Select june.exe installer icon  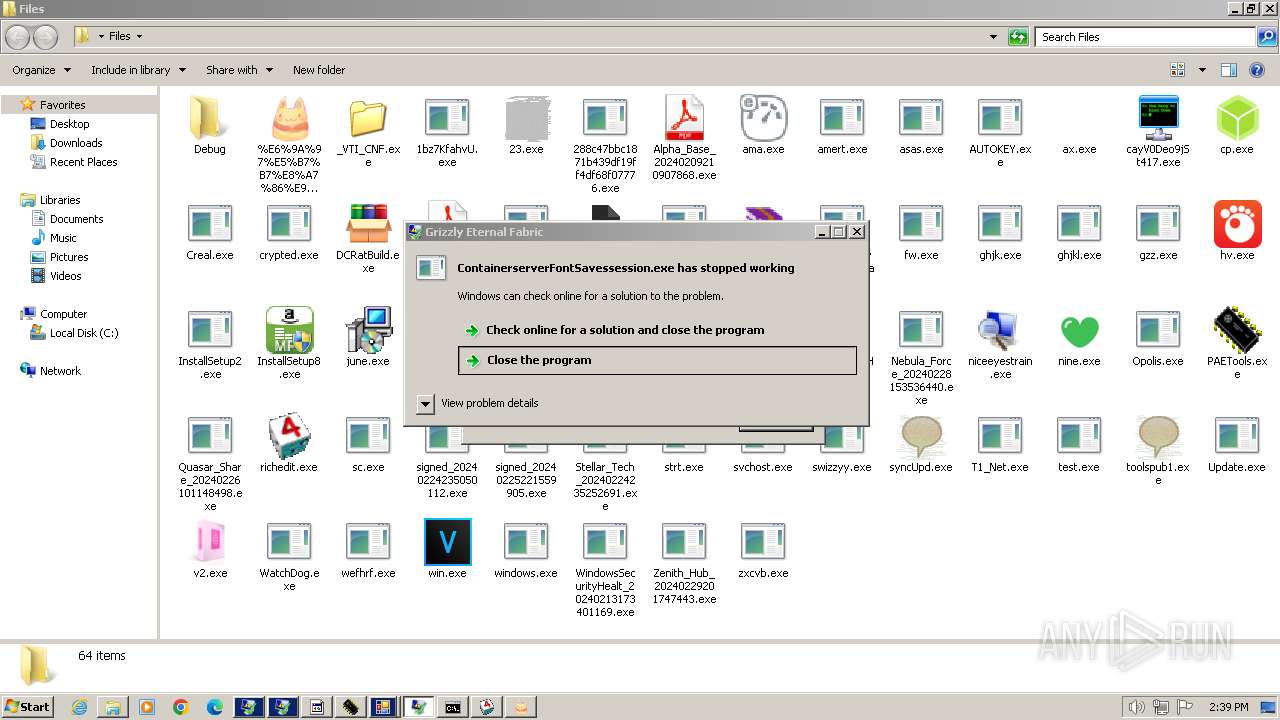[x=368, y=330]
